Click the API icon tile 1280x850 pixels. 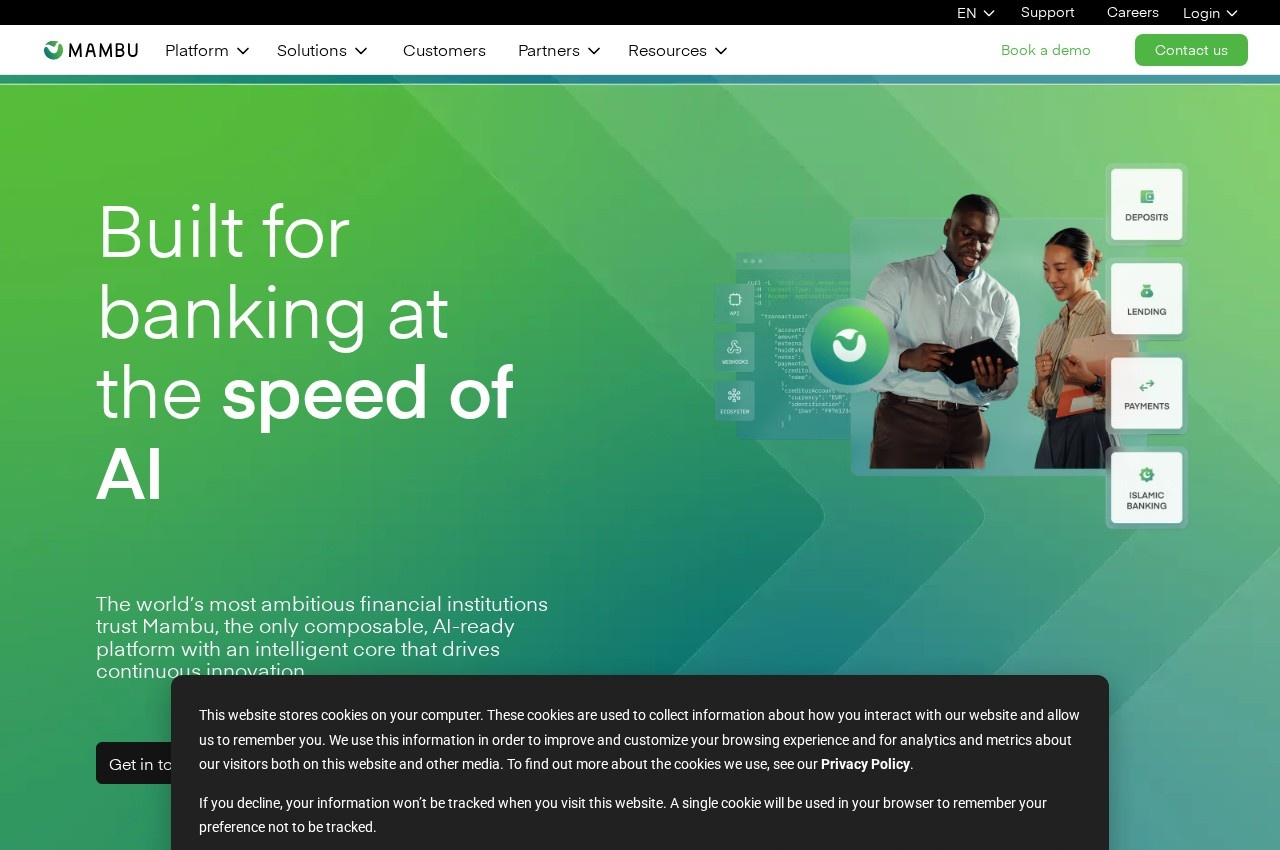click(x=734, y=303)
